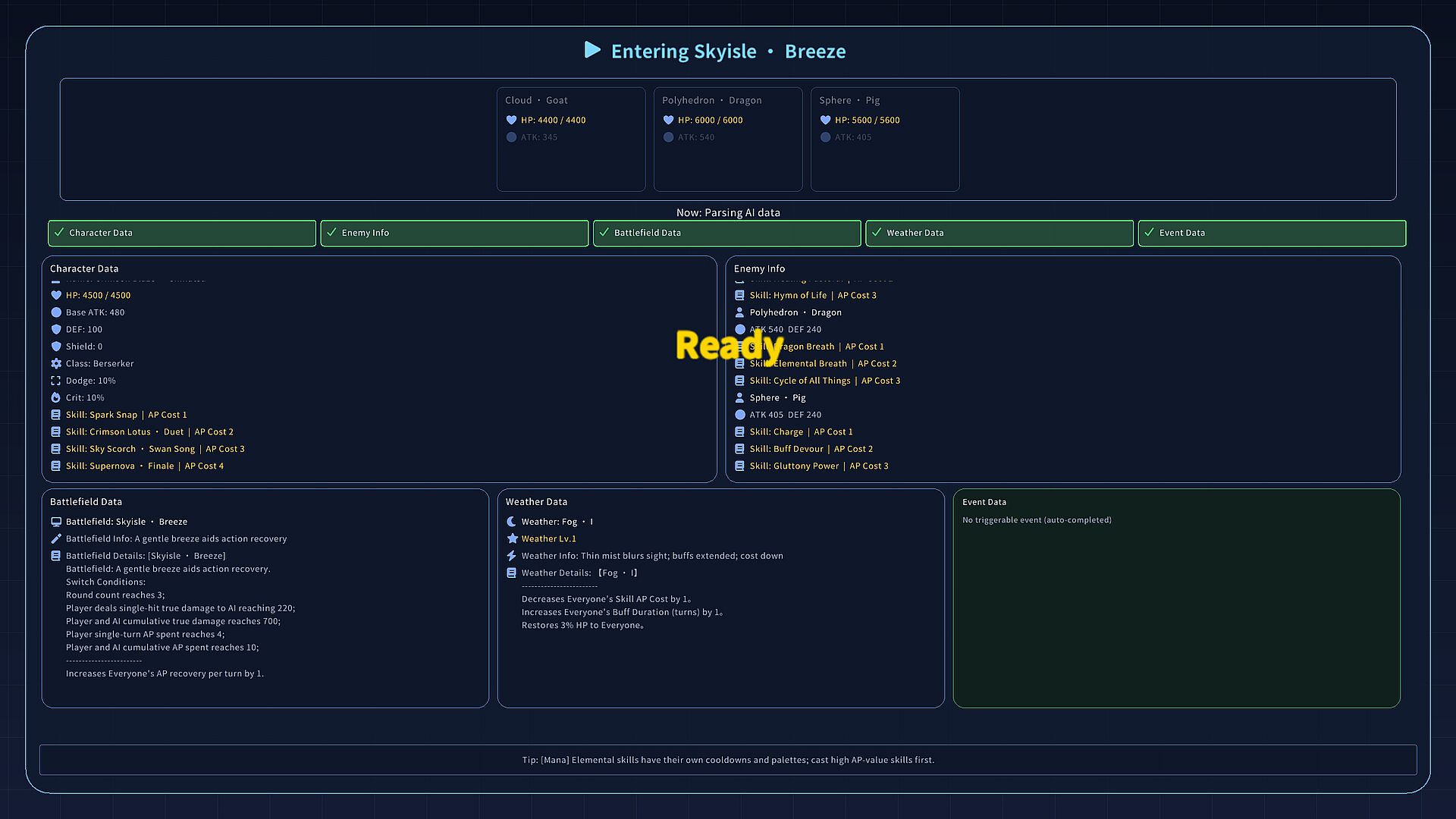Click the circle icon beside Base ATK: 480

[x=56, y=312]
